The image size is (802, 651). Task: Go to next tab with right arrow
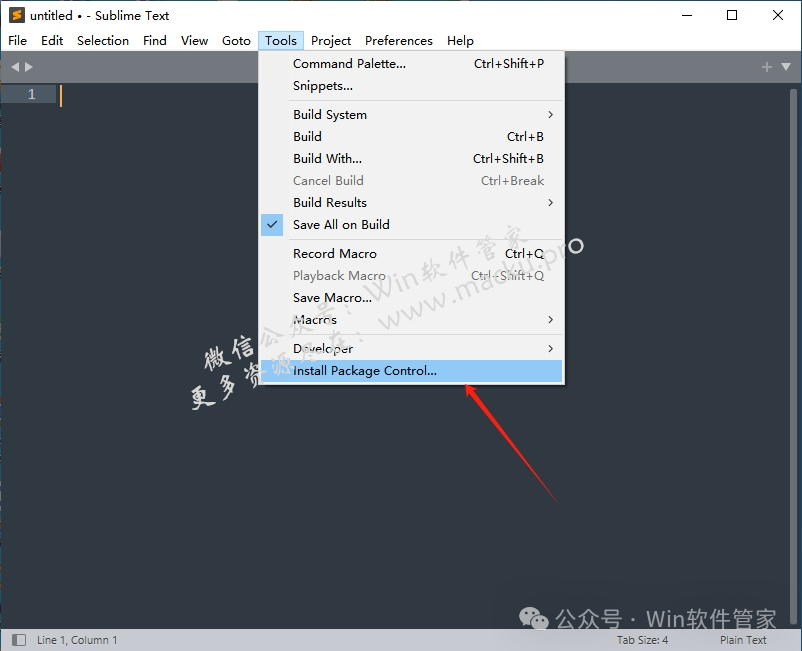29,67
